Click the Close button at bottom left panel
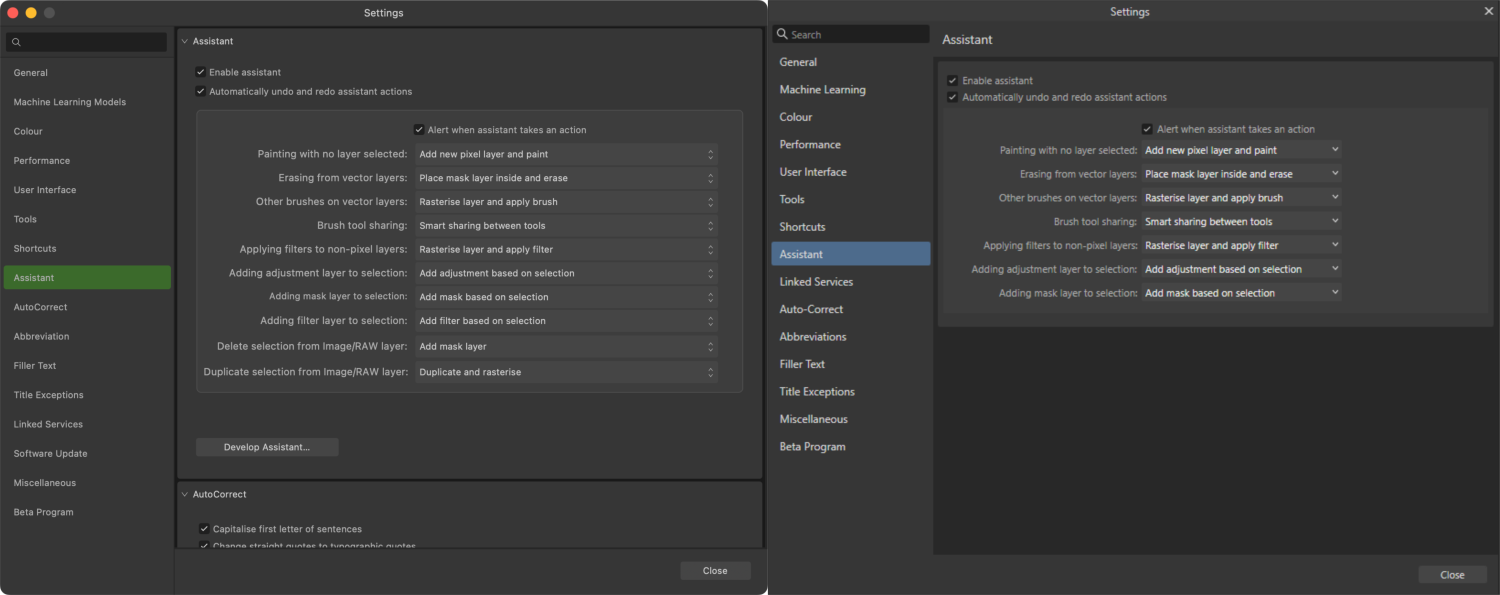 (715, 570)
